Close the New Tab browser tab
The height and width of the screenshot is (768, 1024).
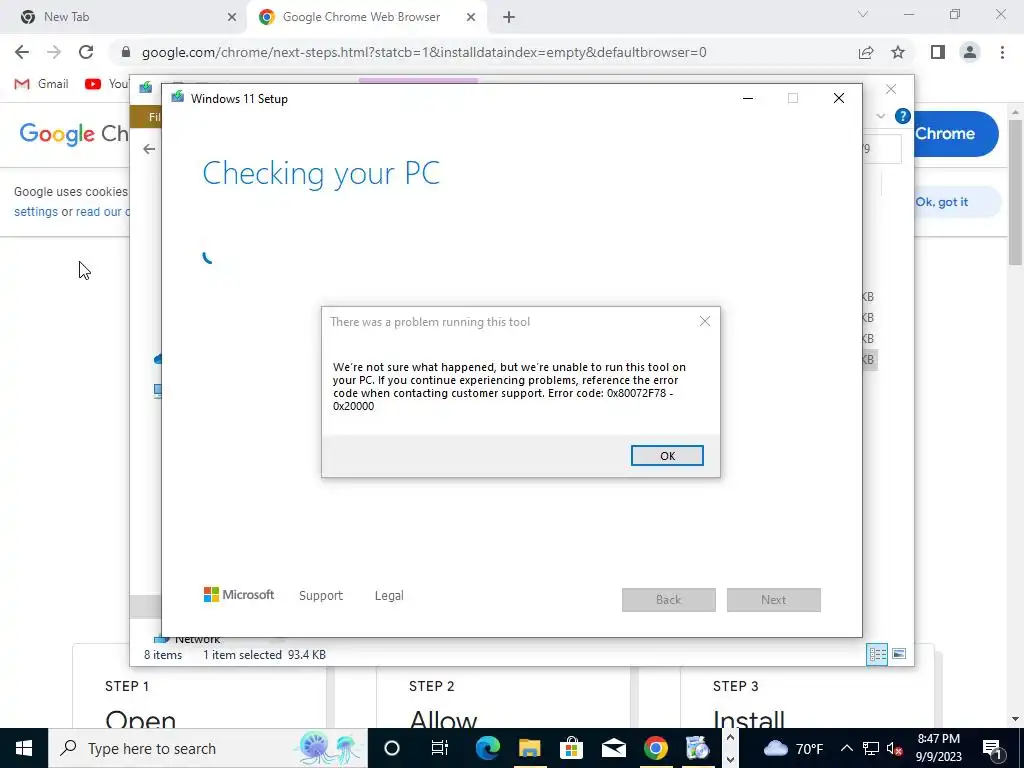231,18
